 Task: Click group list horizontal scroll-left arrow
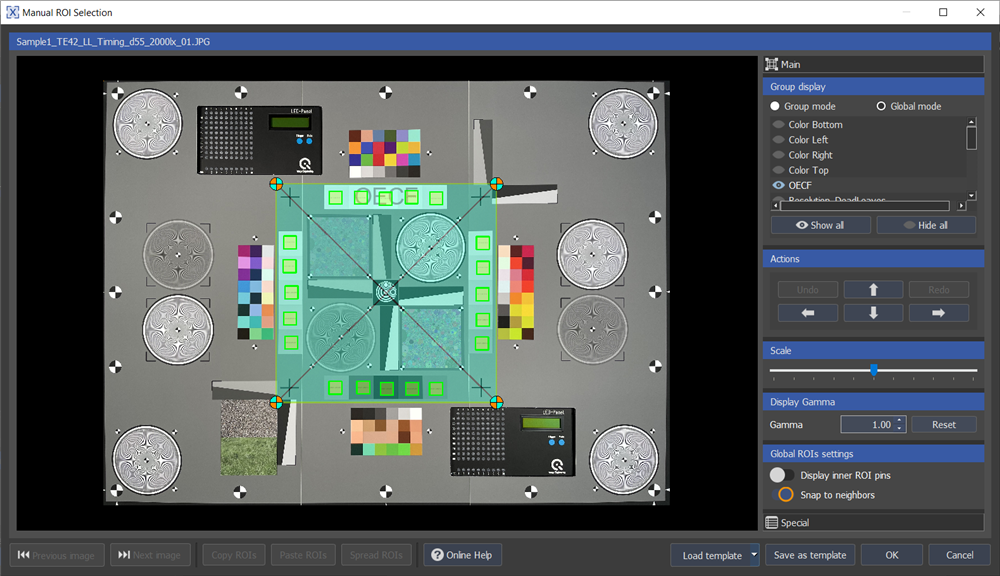776,205
